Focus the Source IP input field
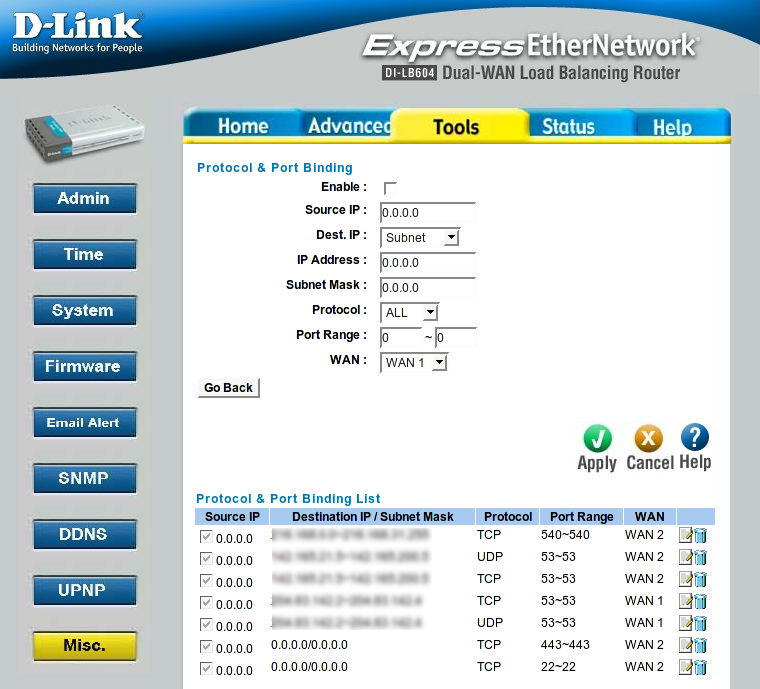760x689 pixels. [428, 212]
